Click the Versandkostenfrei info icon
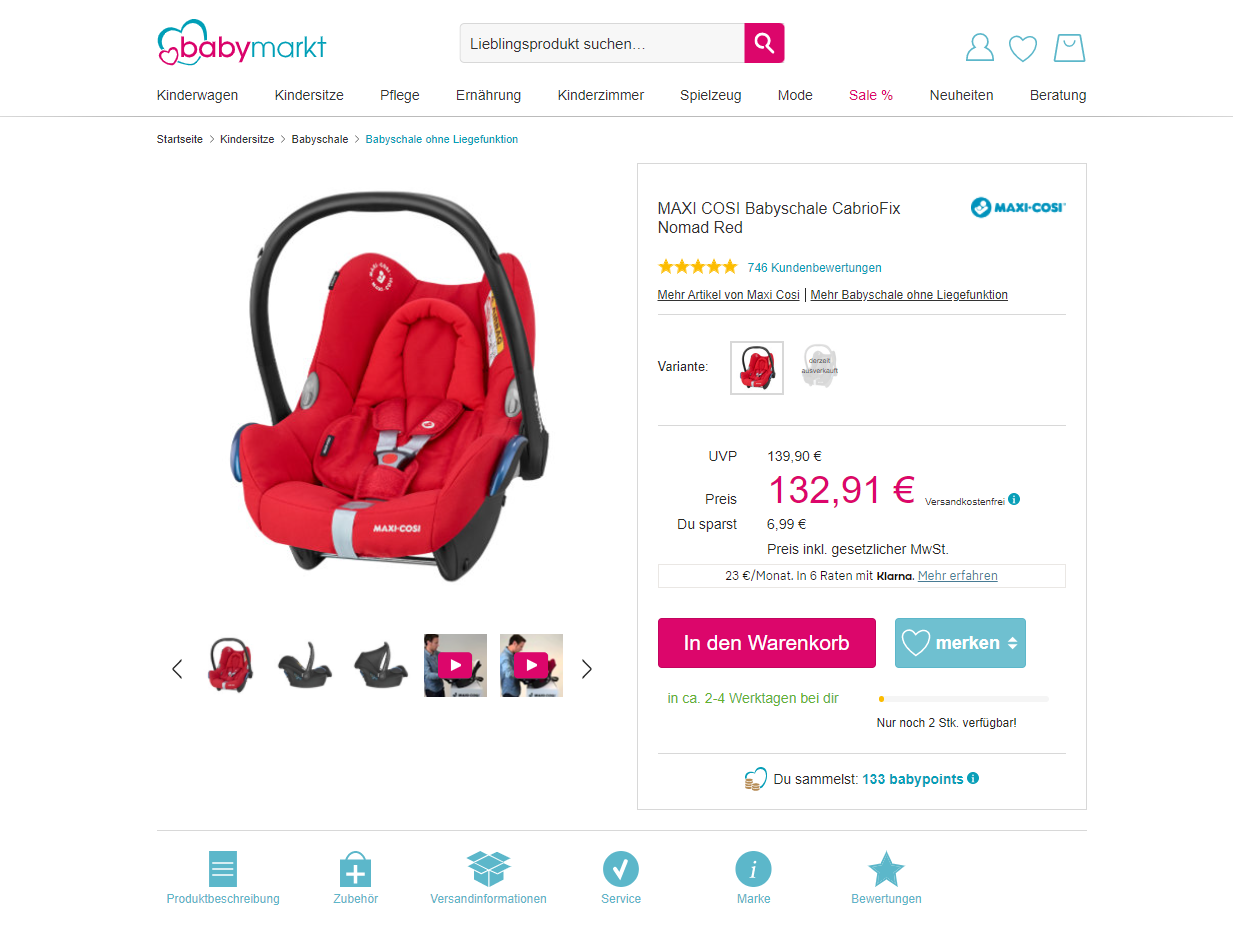This screenshot has height=925, width=1233. [x=1014, y=499]
